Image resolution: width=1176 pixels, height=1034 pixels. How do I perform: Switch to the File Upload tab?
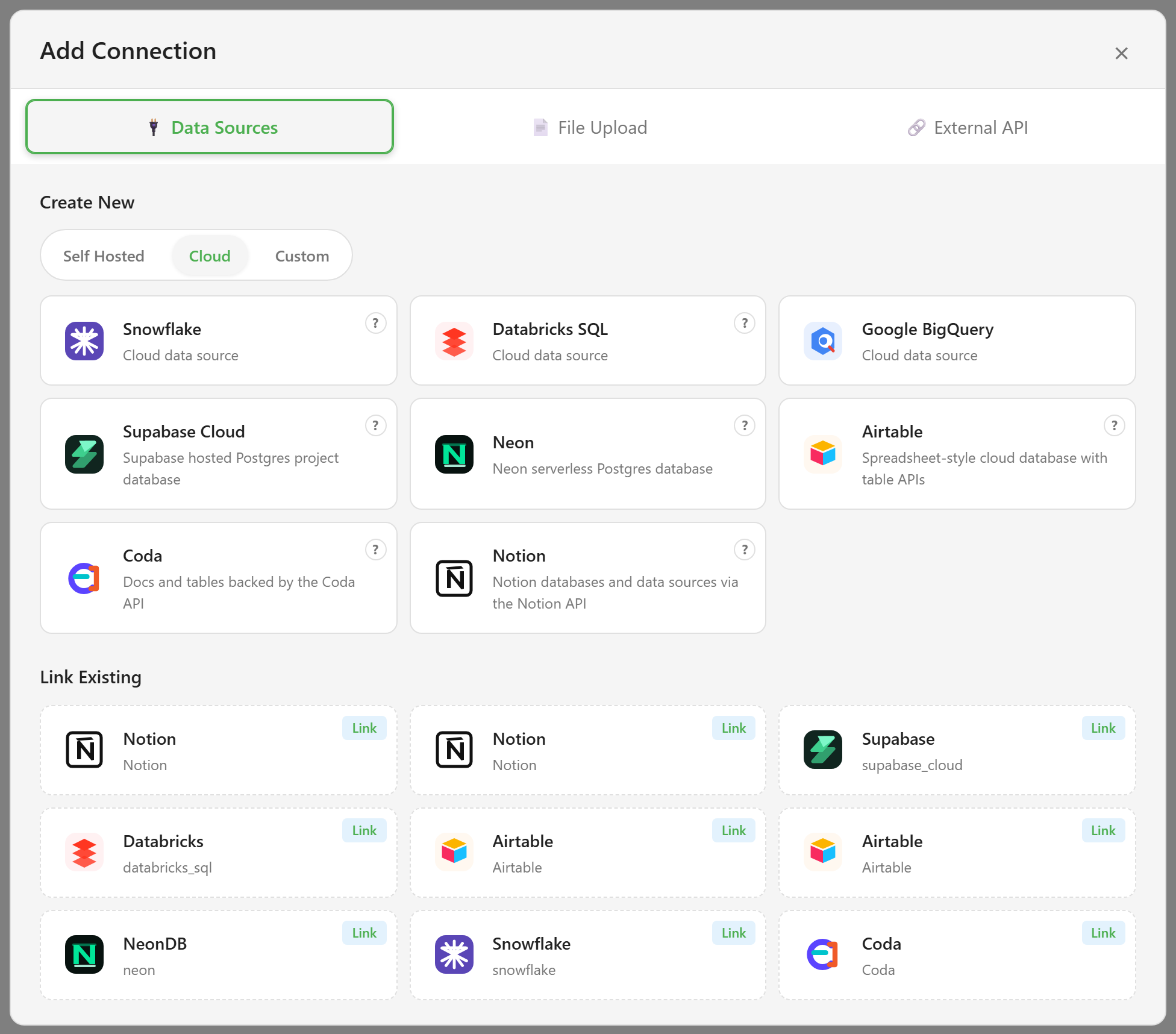click(x=590, y=127)
